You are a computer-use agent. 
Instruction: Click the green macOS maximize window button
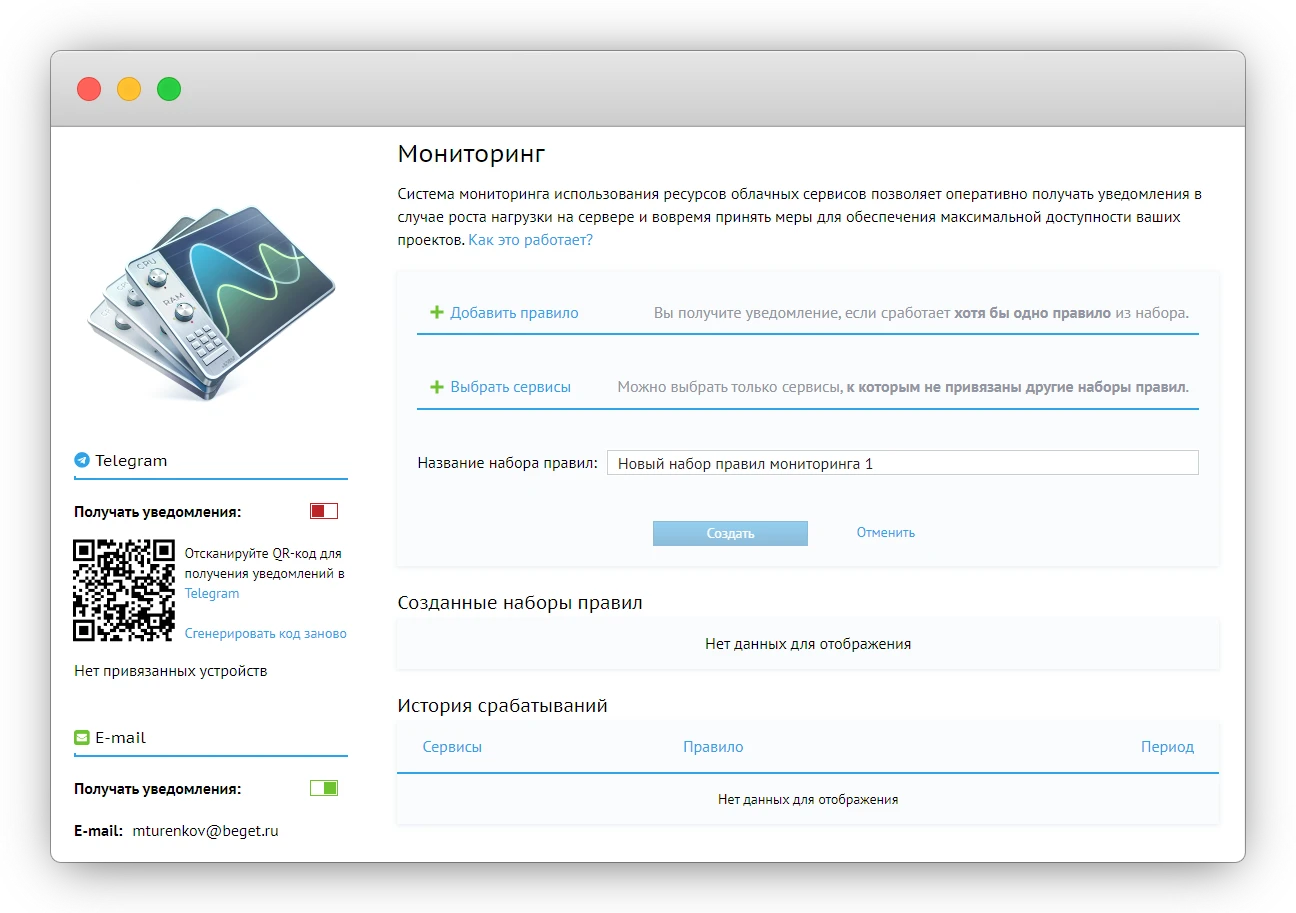(x=169, y=89)
